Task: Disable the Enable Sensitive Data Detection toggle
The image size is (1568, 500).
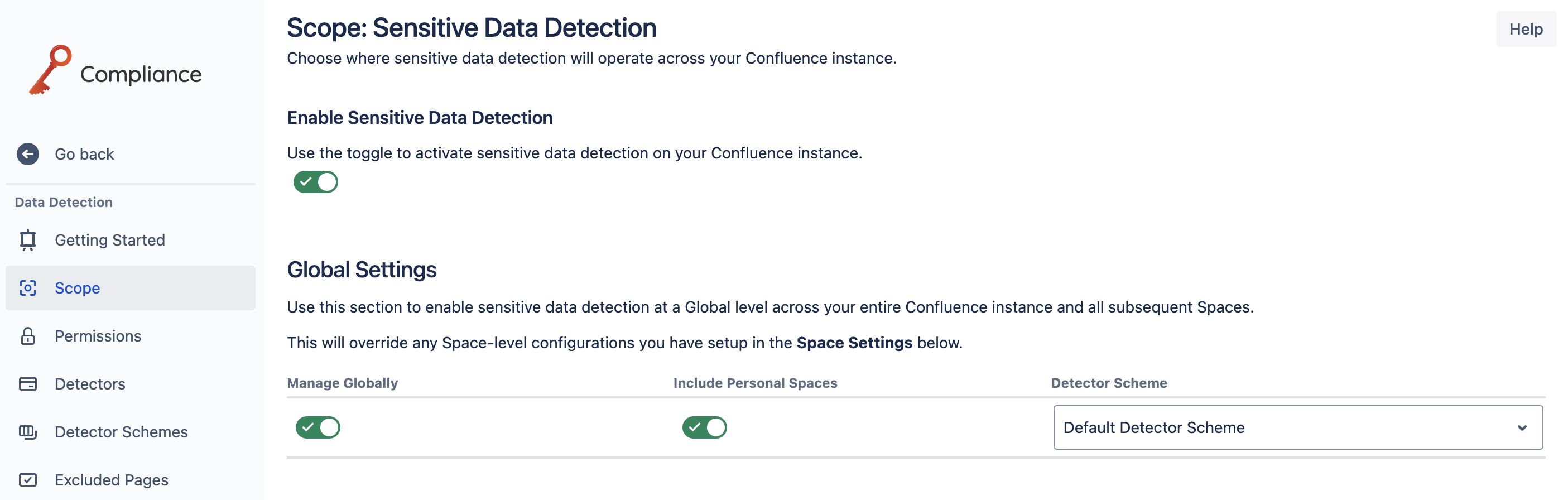Action: (x=315, y=182)
